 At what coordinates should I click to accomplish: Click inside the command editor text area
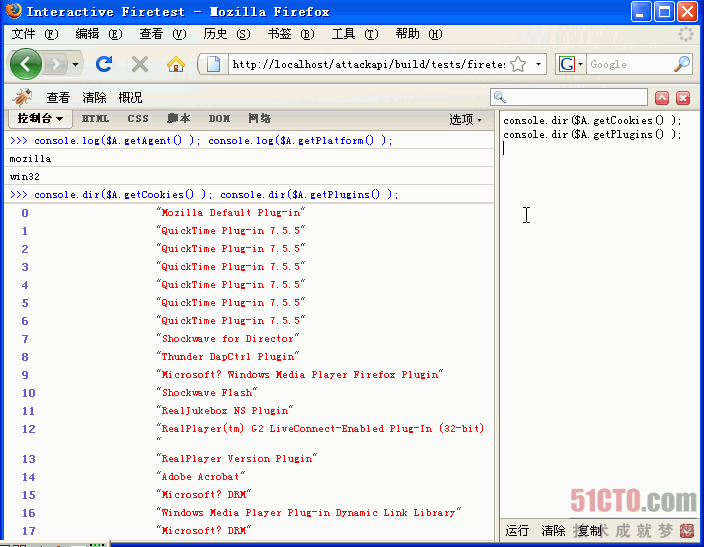pyautogui.click(x=600, y=314)
